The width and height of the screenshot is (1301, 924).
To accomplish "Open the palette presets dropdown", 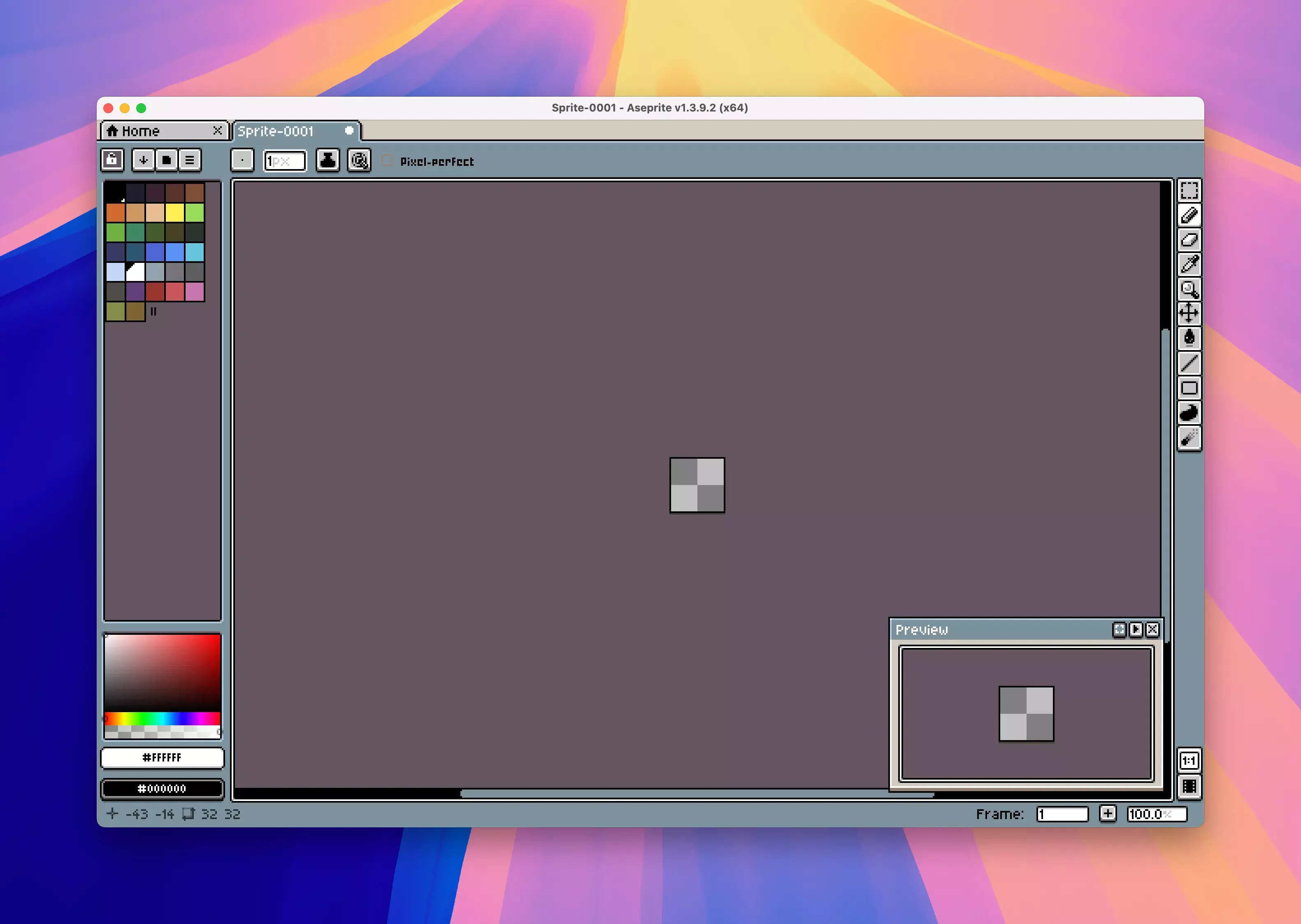I will coord(167,160).
